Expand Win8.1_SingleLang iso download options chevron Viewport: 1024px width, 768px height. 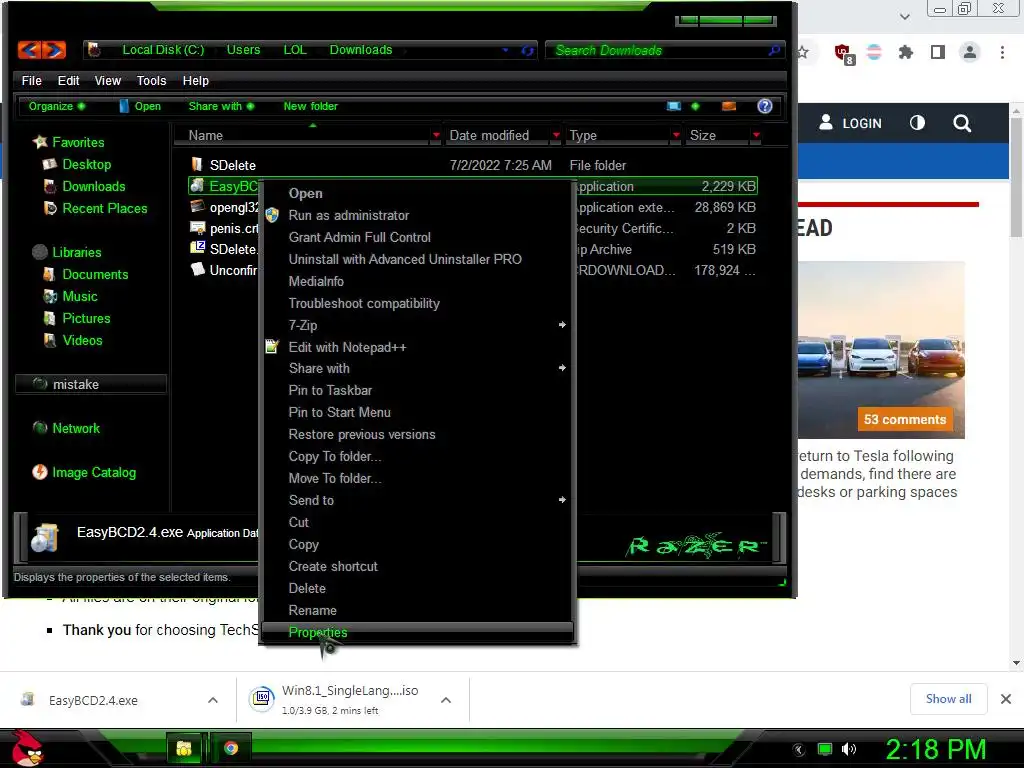(446, 700)
